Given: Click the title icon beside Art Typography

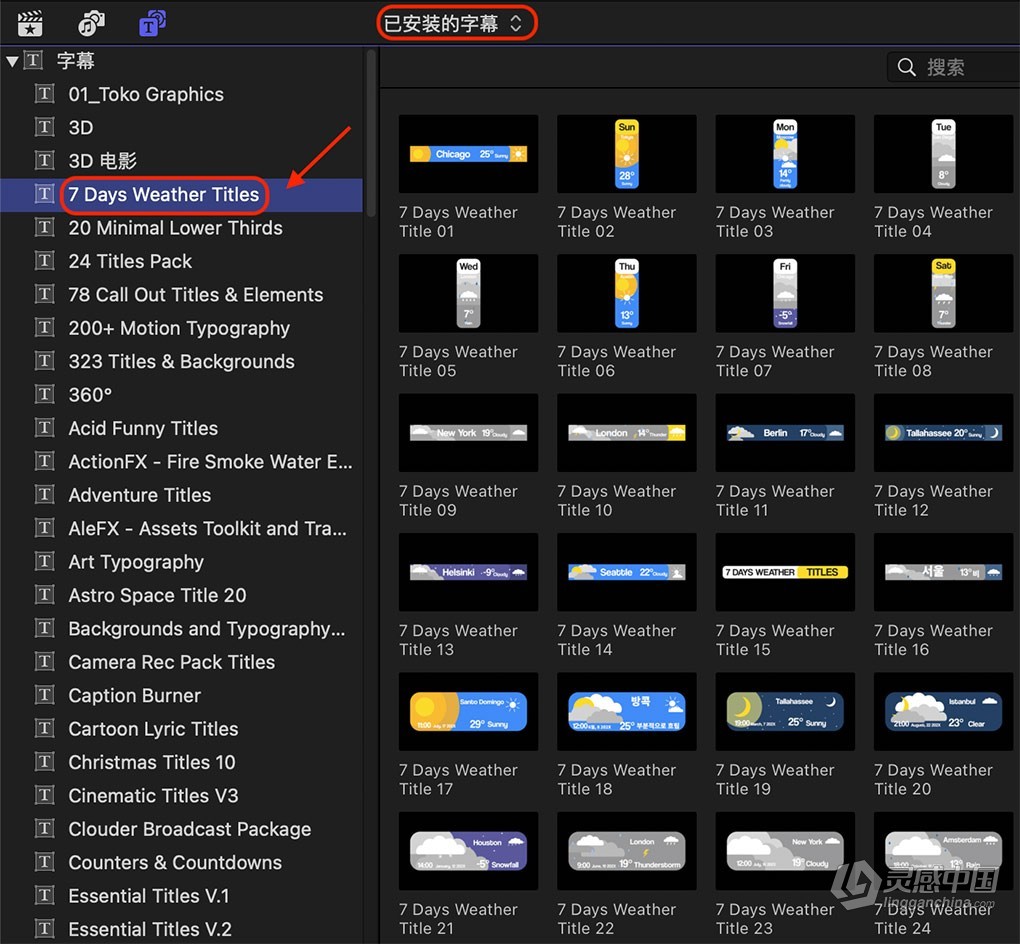Looking at the screenshot, I should pyautogui.click(x=44, y=561).
